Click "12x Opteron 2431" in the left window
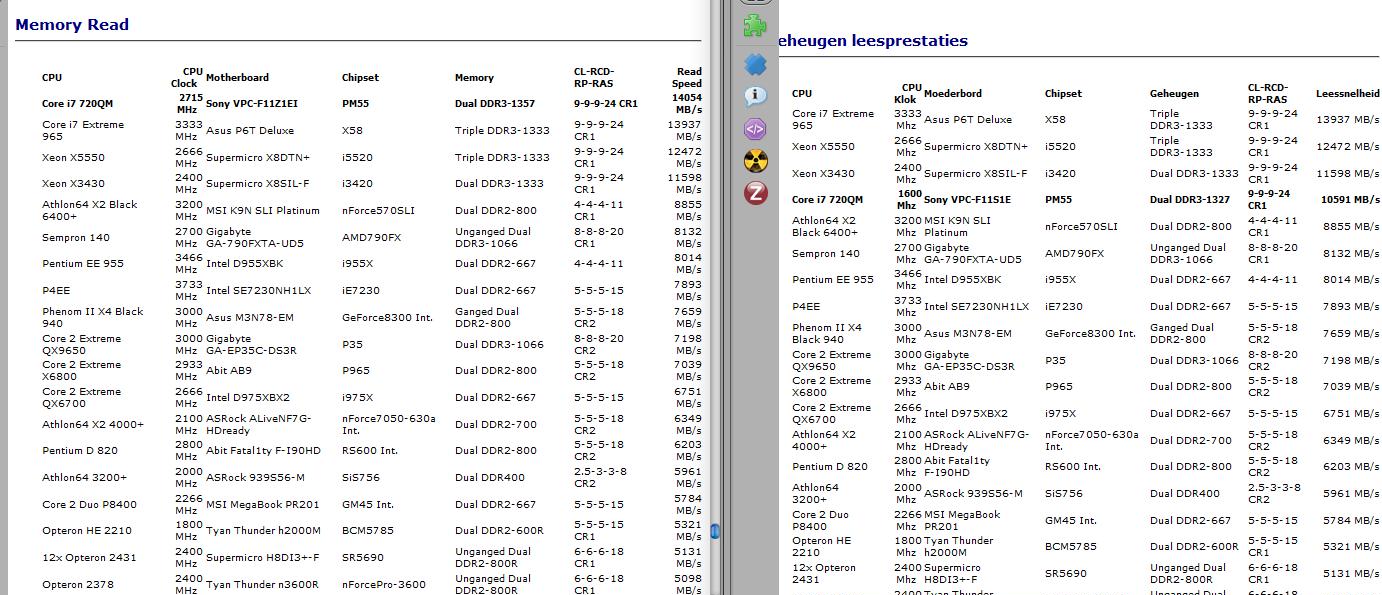This screenshot has height=595, width=1382. 89,558
